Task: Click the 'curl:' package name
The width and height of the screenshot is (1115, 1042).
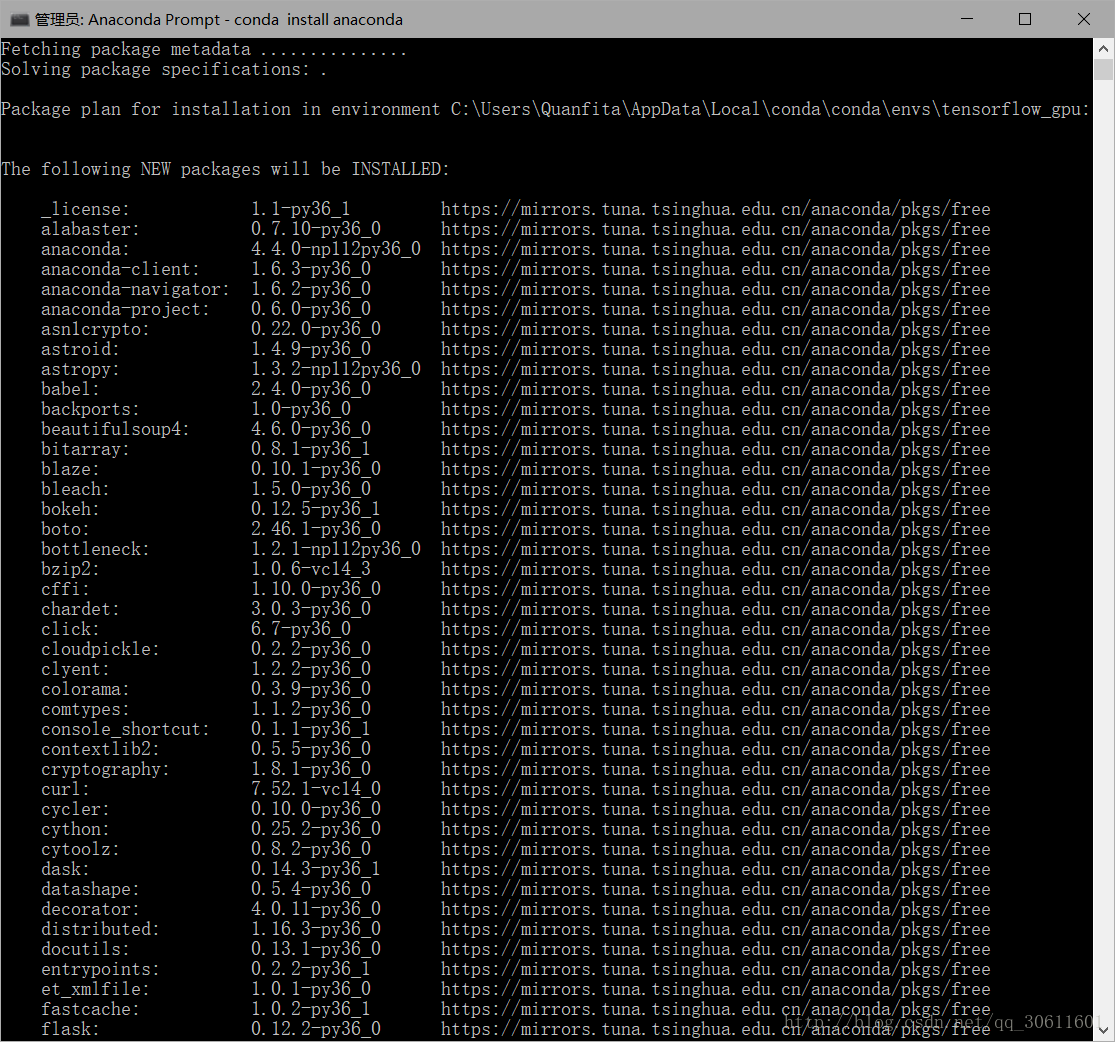Action: tap(65, 789)
